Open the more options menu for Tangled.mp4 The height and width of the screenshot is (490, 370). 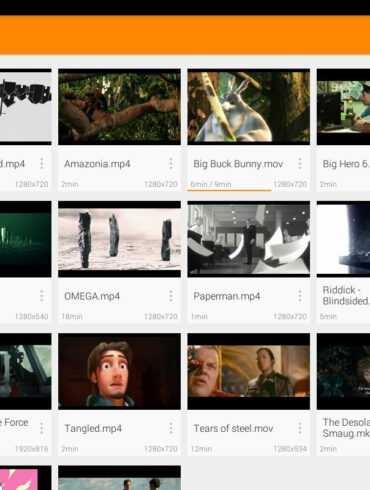[171, 428]
